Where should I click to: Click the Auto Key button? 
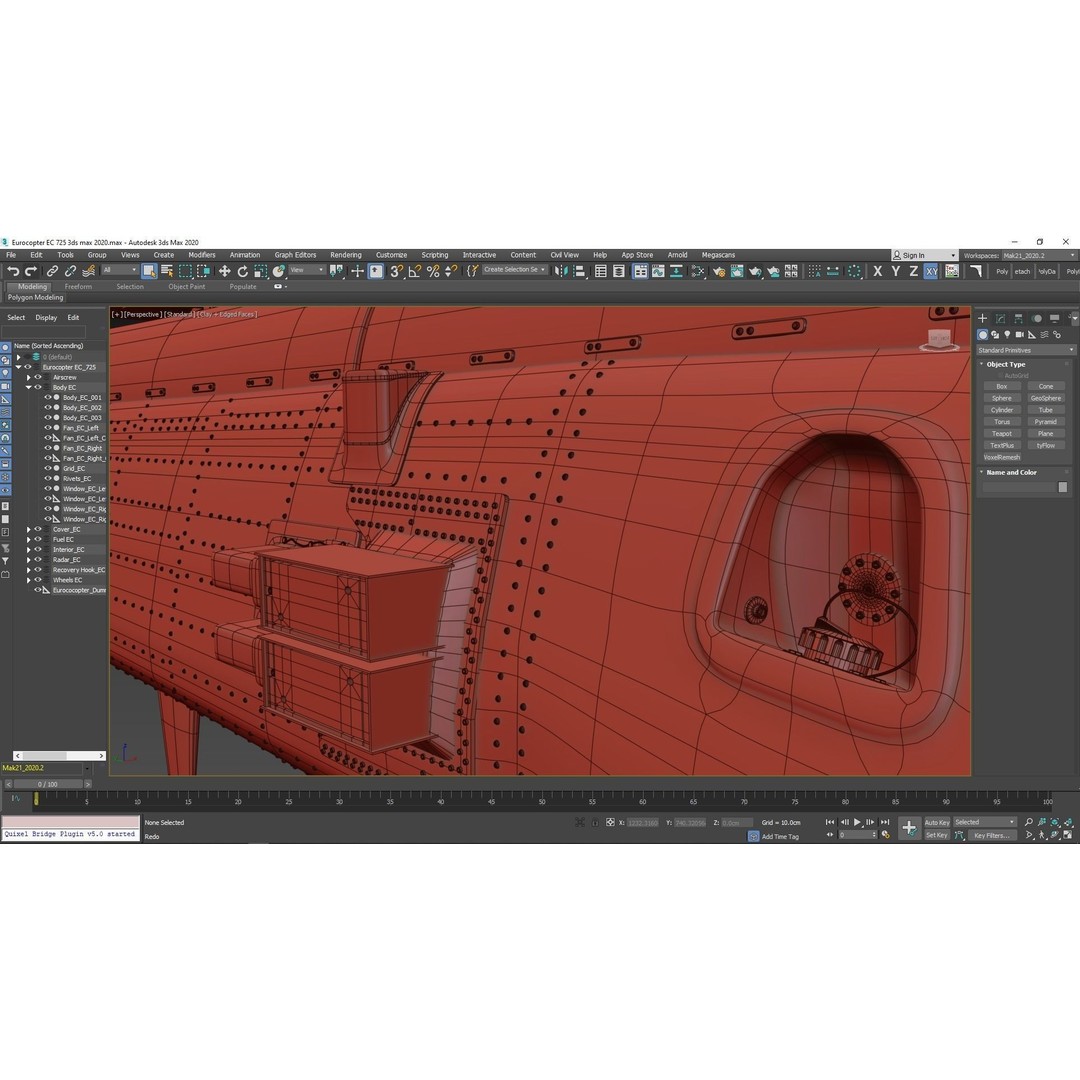click(x=937, y=822)
